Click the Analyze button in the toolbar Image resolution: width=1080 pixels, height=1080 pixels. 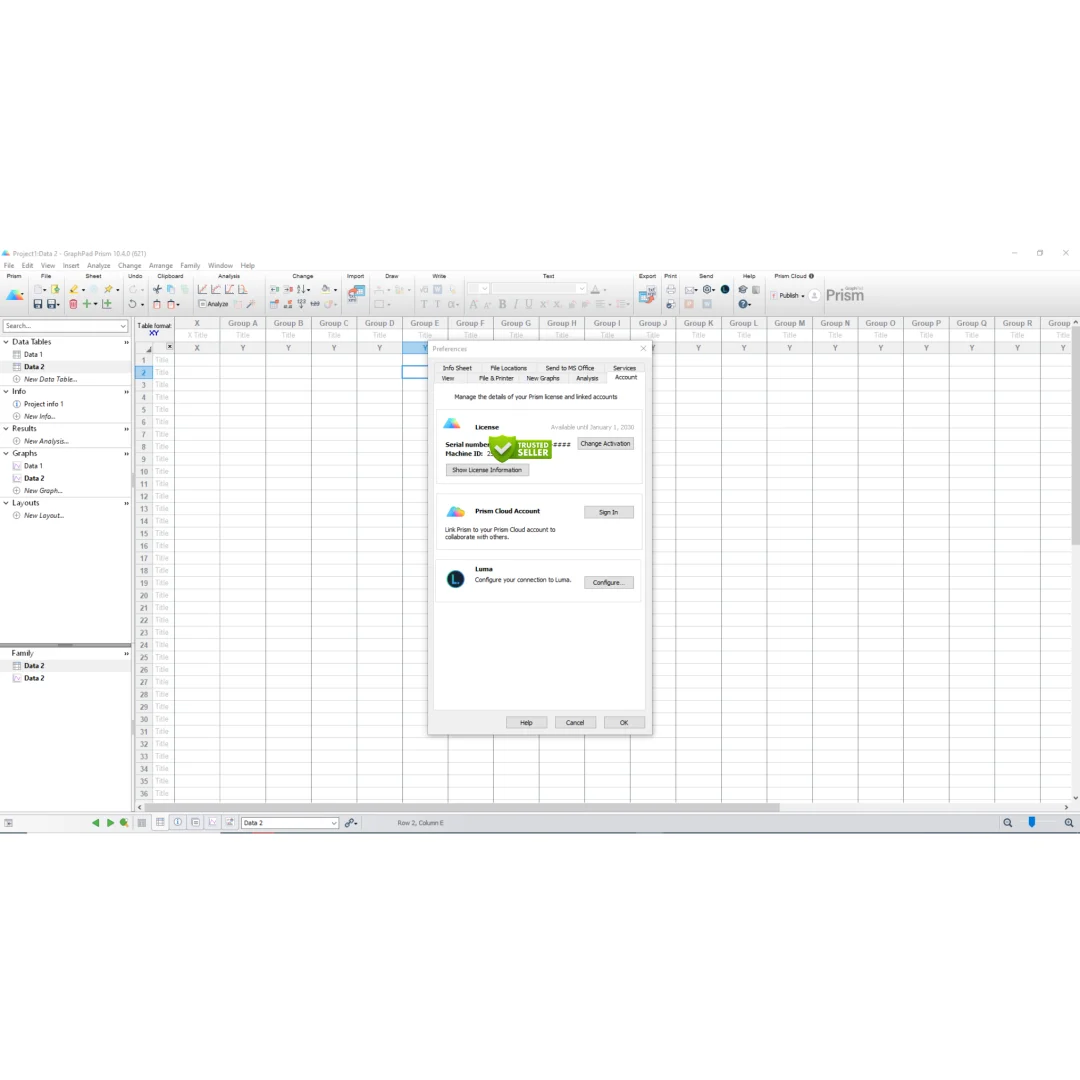(214, 304)
